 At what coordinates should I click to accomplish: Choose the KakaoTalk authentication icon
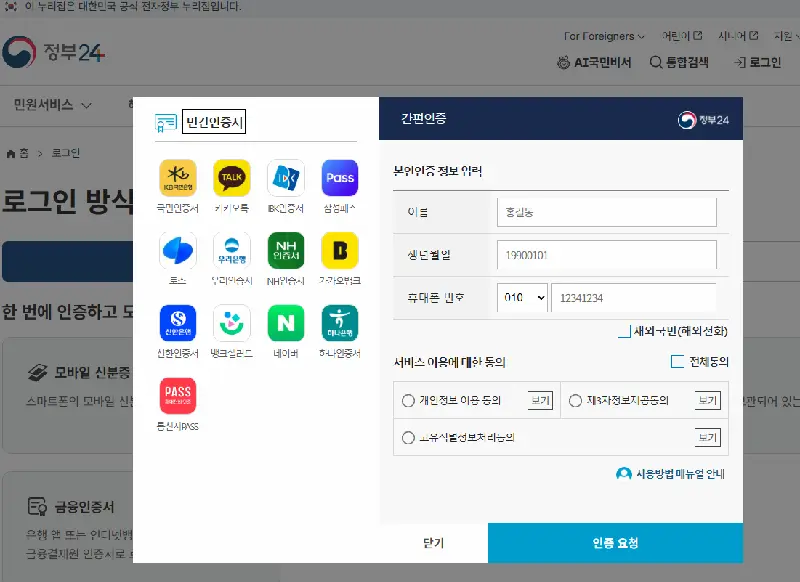232,178
